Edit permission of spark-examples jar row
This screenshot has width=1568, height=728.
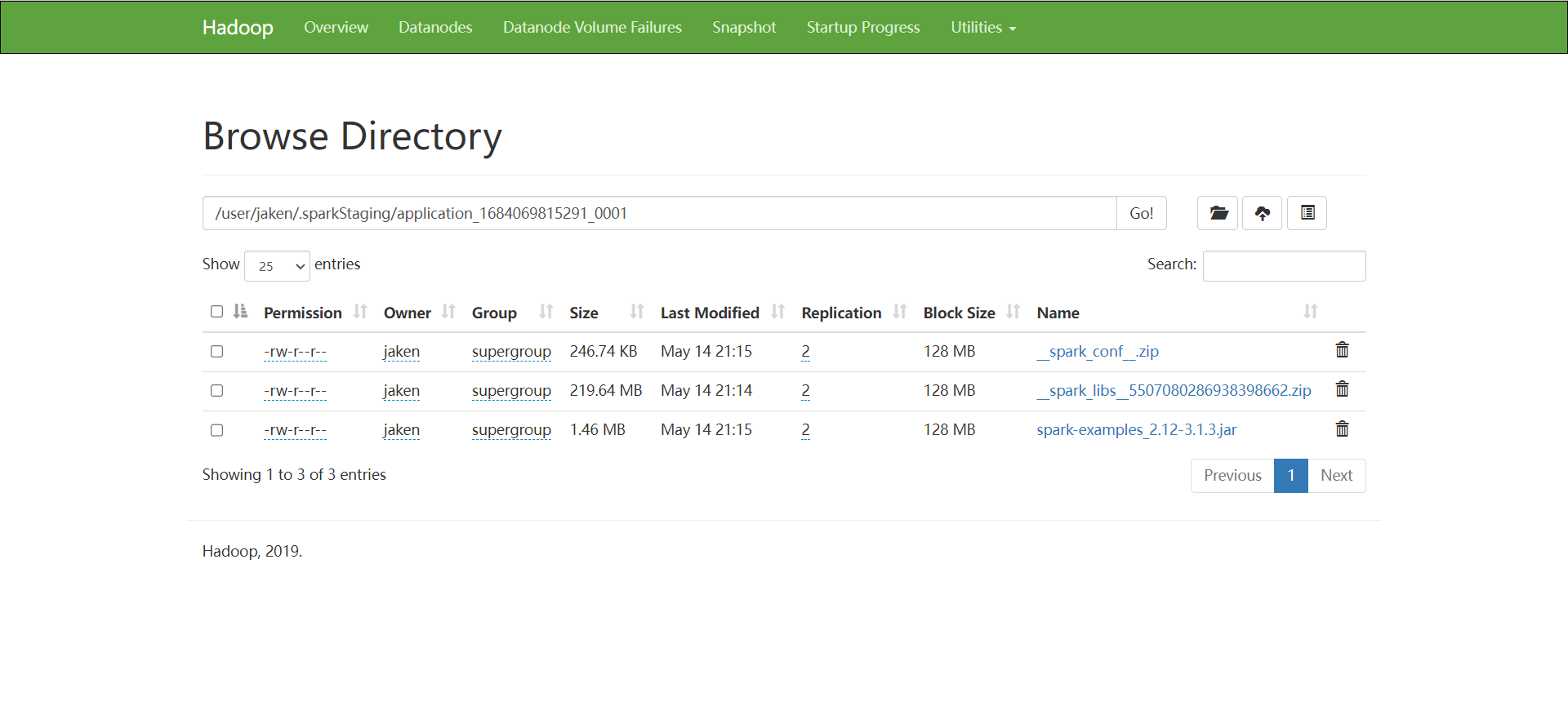pyautogui.click(x=295, y=430)
